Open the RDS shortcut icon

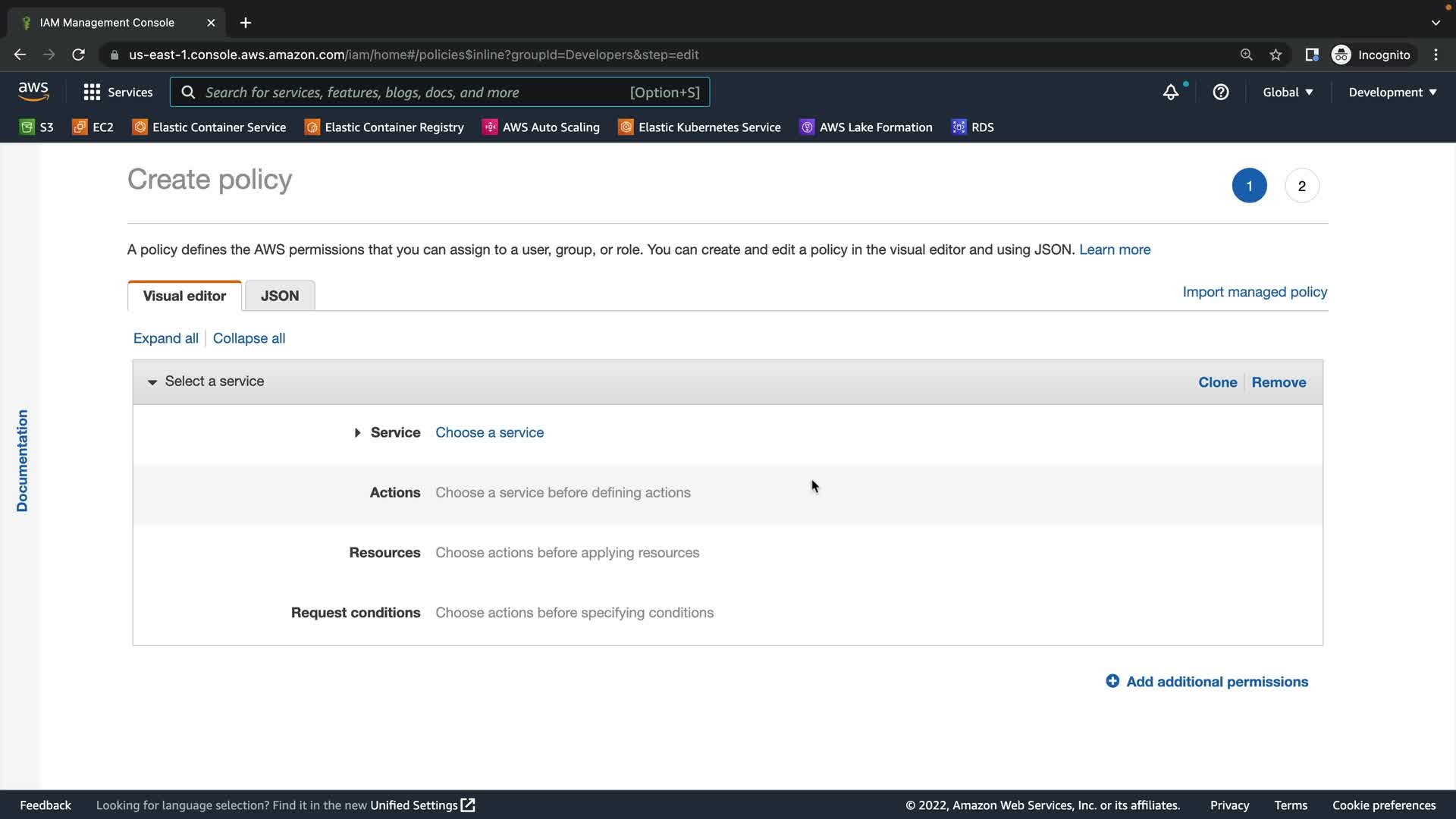pyautogui.click(x=959, y=127)
